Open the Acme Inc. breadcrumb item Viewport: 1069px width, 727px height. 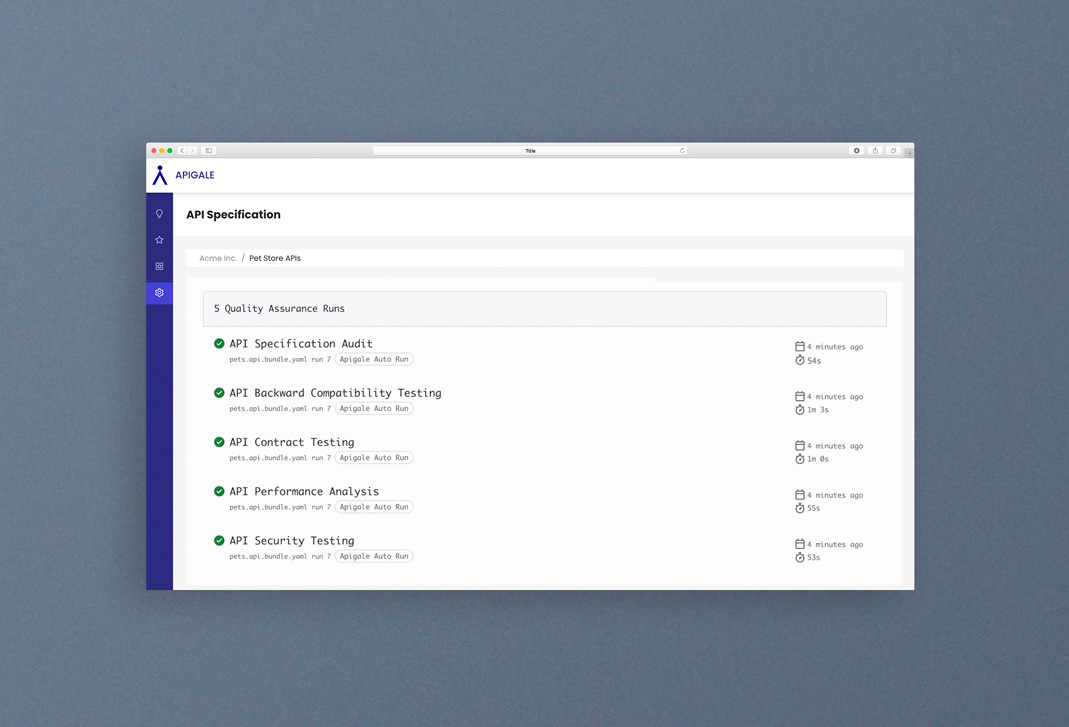[x=218, y=258]
